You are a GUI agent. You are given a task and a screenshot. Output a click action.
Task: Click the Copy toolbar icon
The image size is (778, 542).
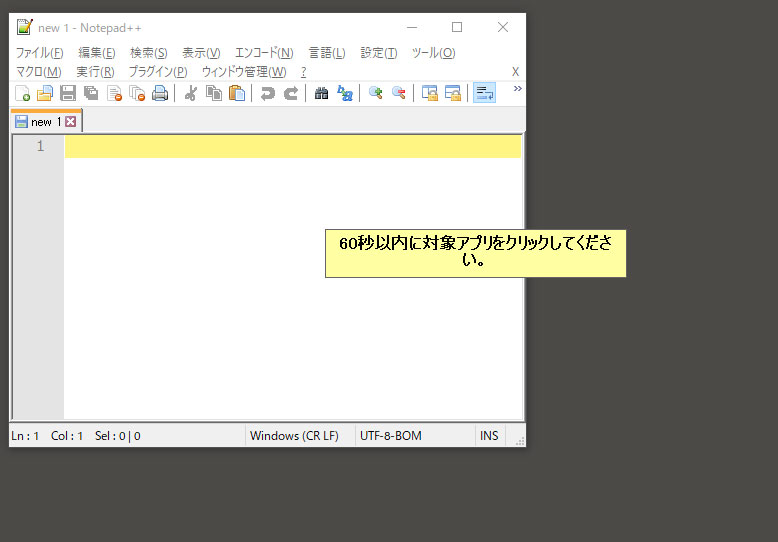click(214, 93)
